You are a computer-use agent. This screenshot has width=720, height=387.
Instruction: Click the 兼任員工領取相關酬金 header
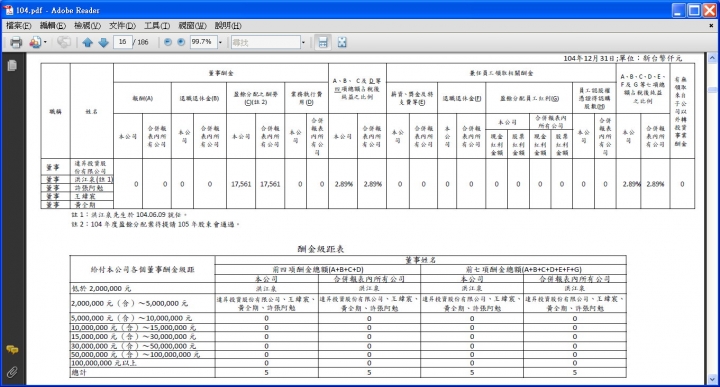pyautogui.click(x=501, y=73)
